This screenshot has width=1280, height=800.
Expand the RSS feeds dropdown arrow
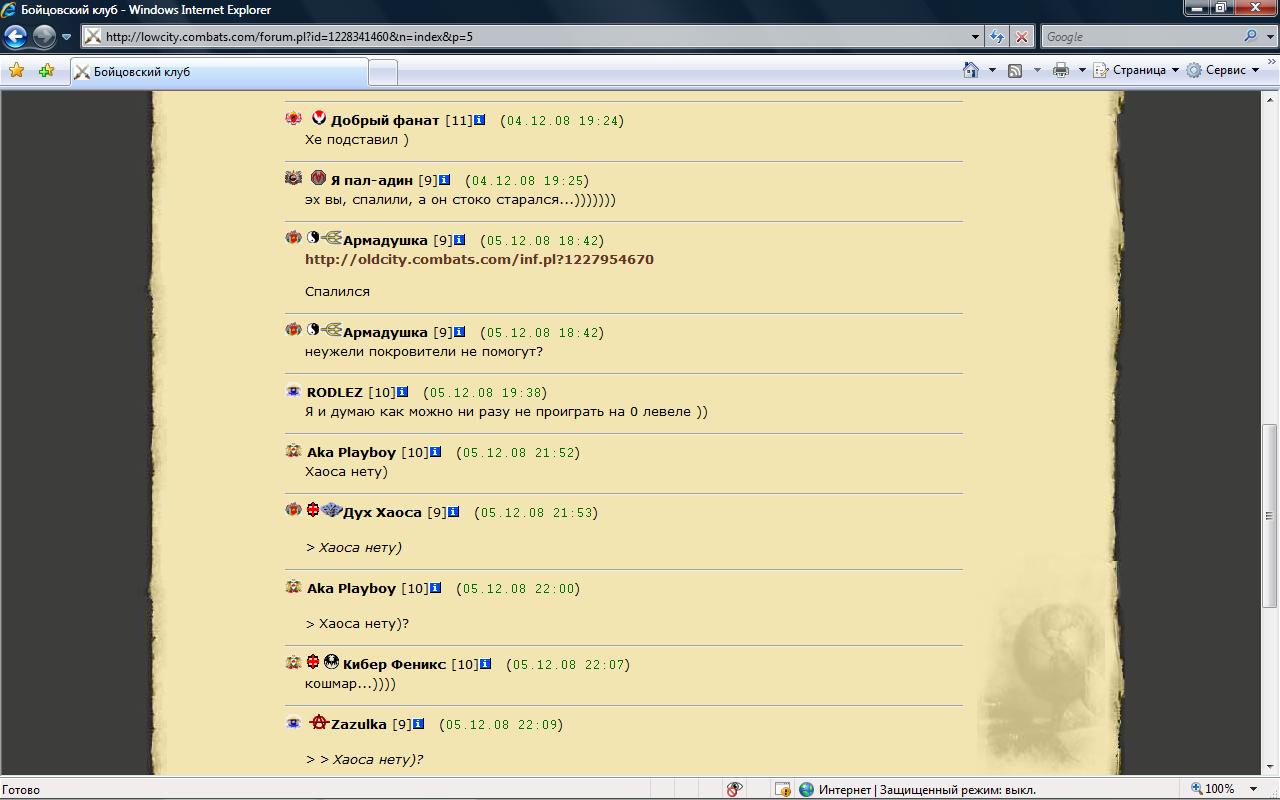coord(1037,70)
